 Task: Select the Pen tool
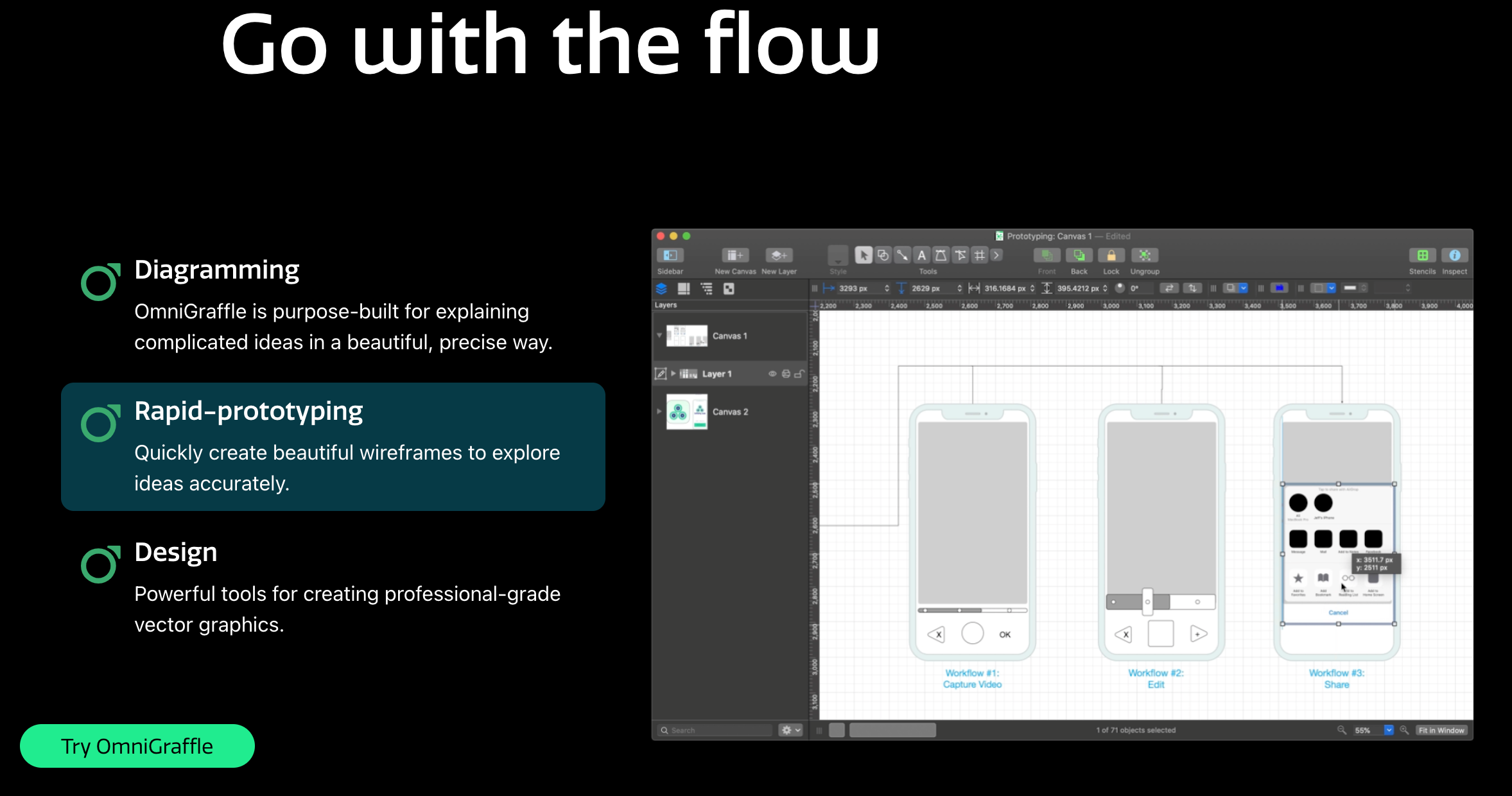coord(941,255)
